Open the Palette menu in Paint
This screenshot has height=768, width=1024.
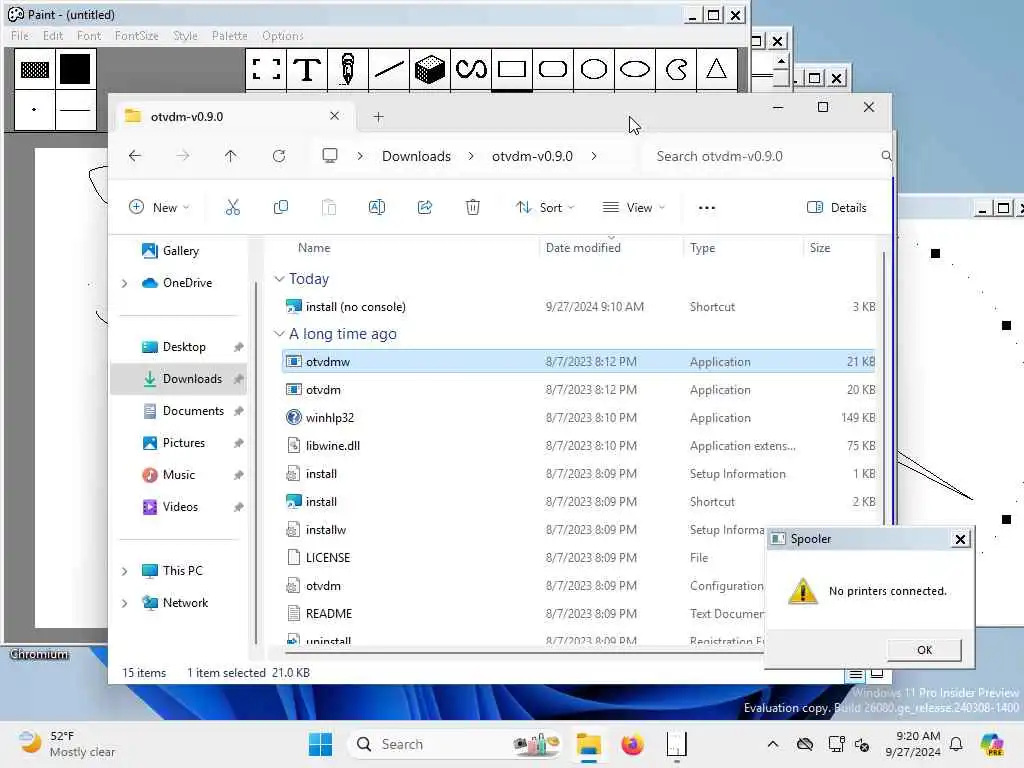229,36
